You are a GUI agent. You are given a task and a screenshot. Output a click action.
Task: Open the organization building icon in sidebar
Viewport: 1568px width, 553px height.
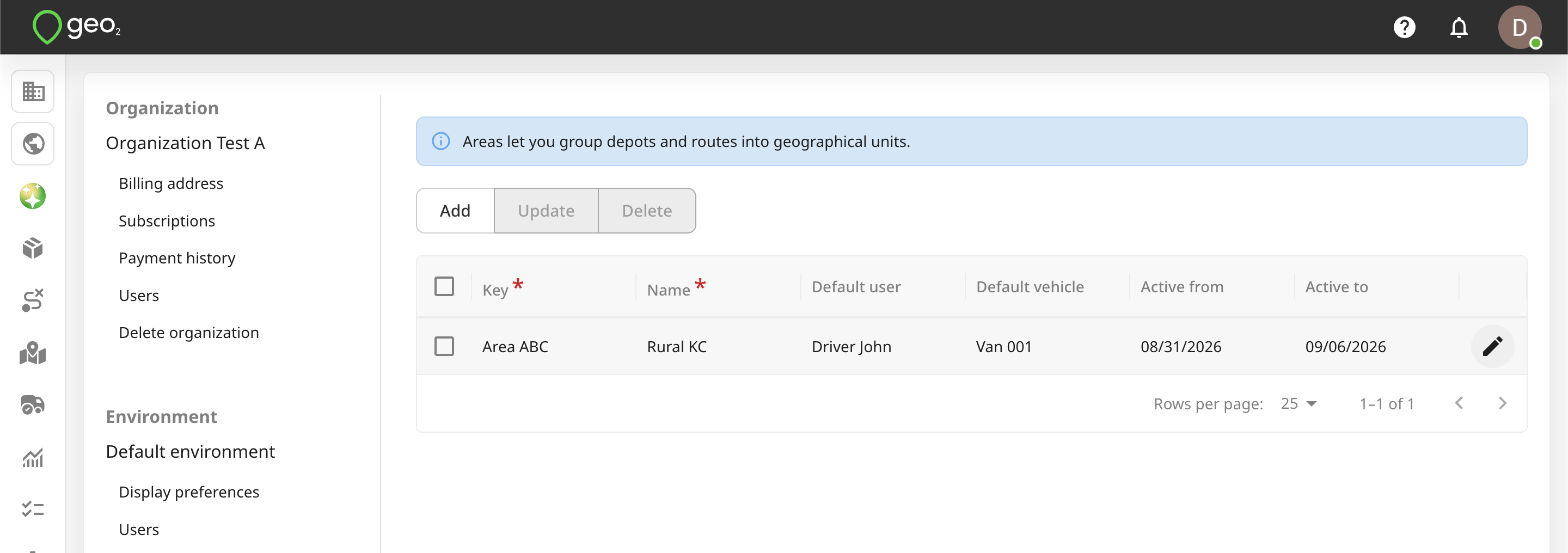pyautogui.click(x=33, y=92)
